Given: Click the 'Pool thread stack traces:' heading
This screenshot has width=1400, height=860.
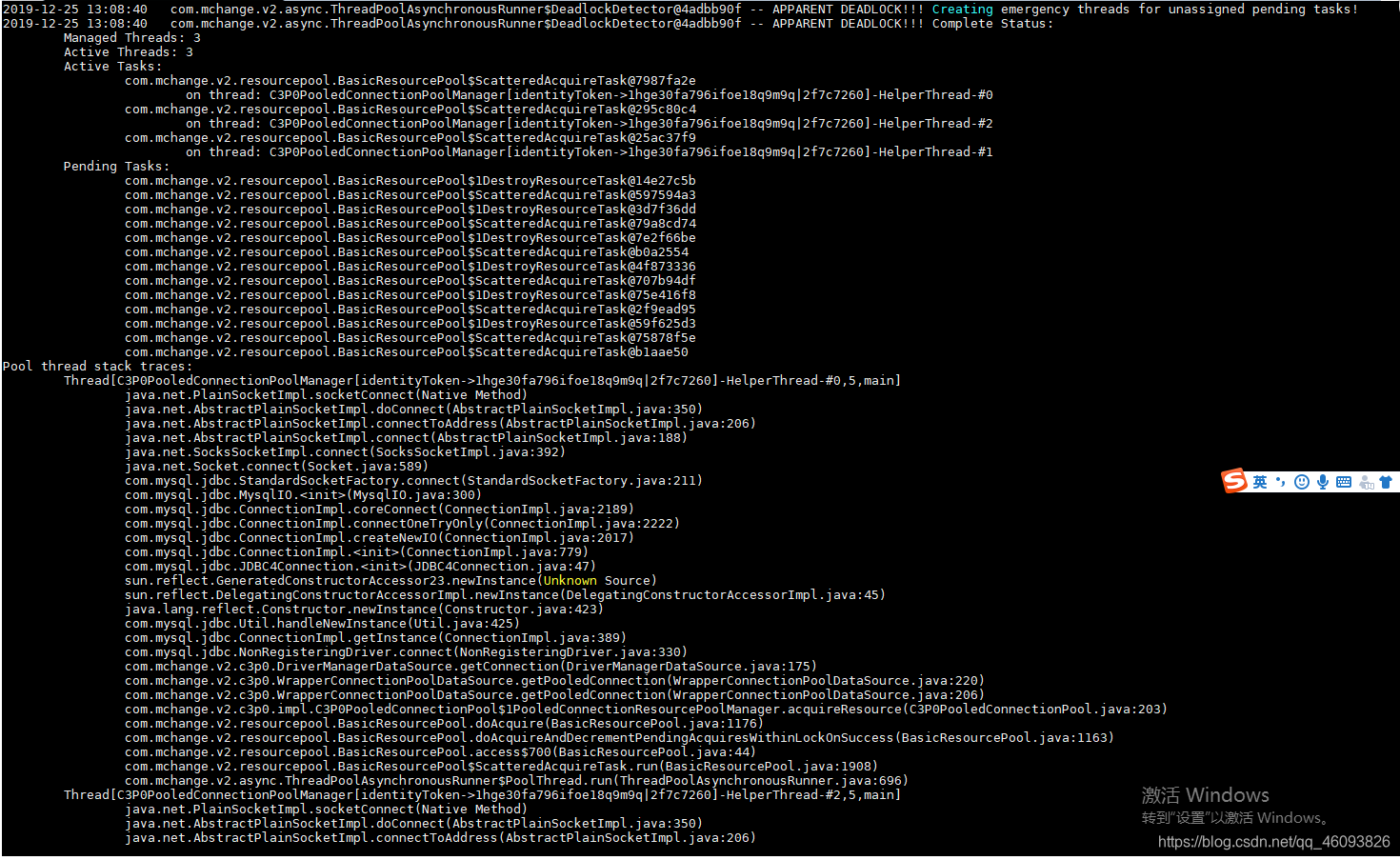Looking at the screenshot, I should pos(97,367).
